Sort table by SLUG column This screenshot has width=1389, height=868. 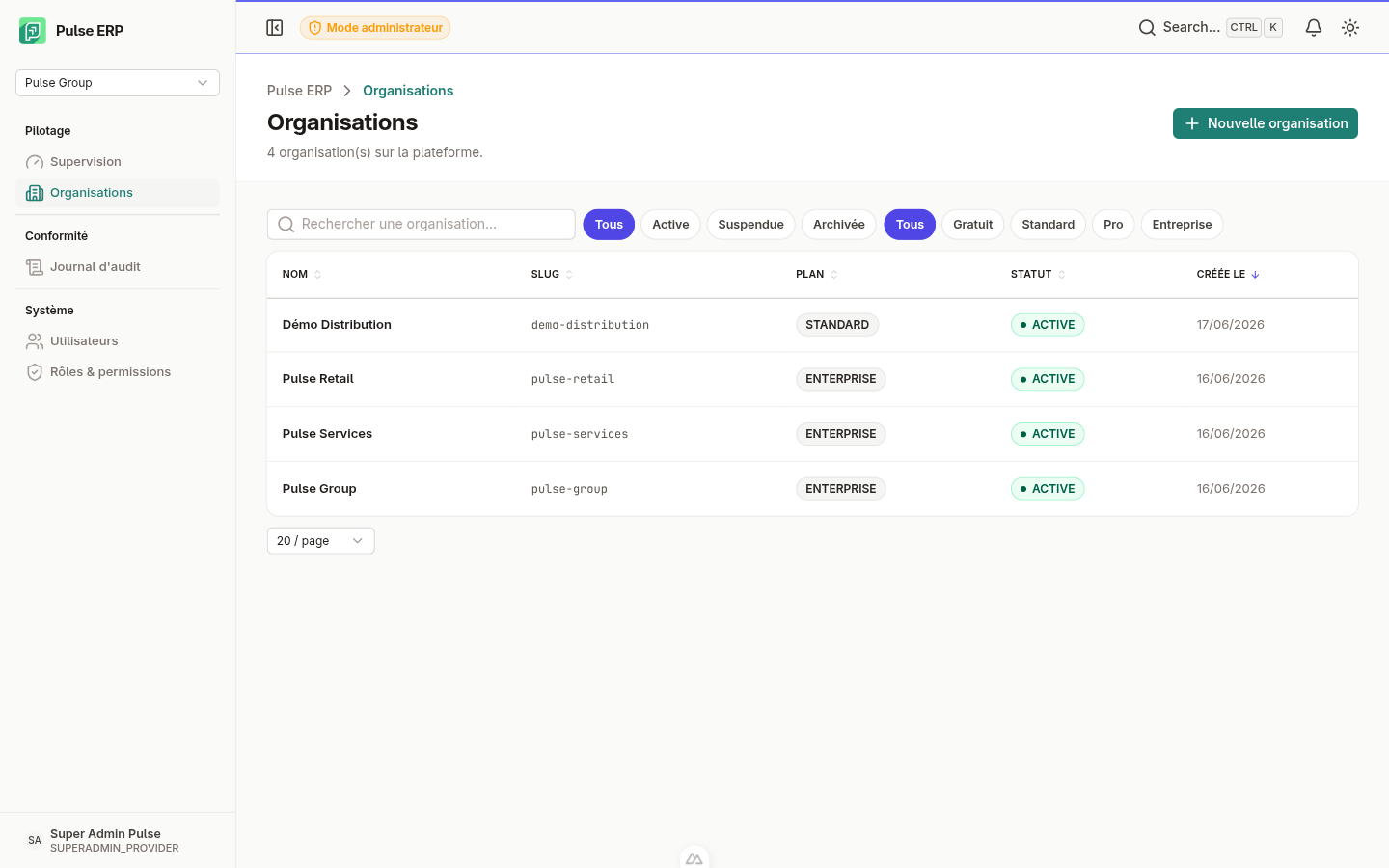pos(552,275)
